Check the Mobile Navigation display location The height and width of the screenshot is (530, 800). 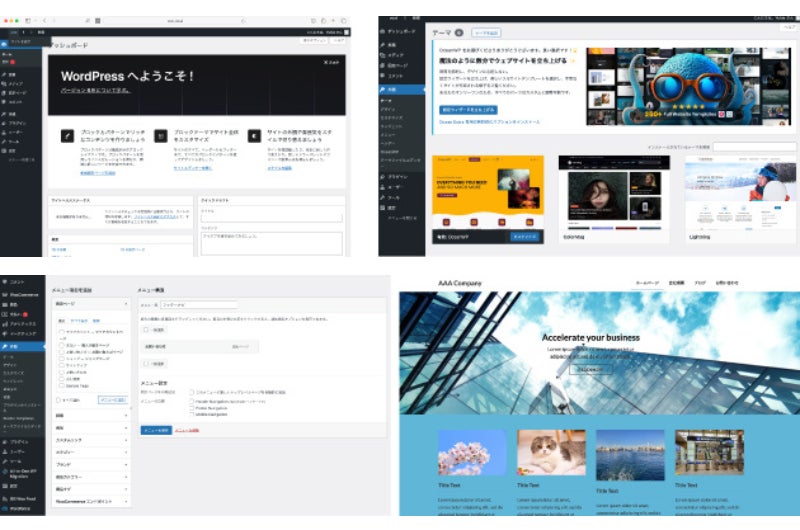coord(192,414)
